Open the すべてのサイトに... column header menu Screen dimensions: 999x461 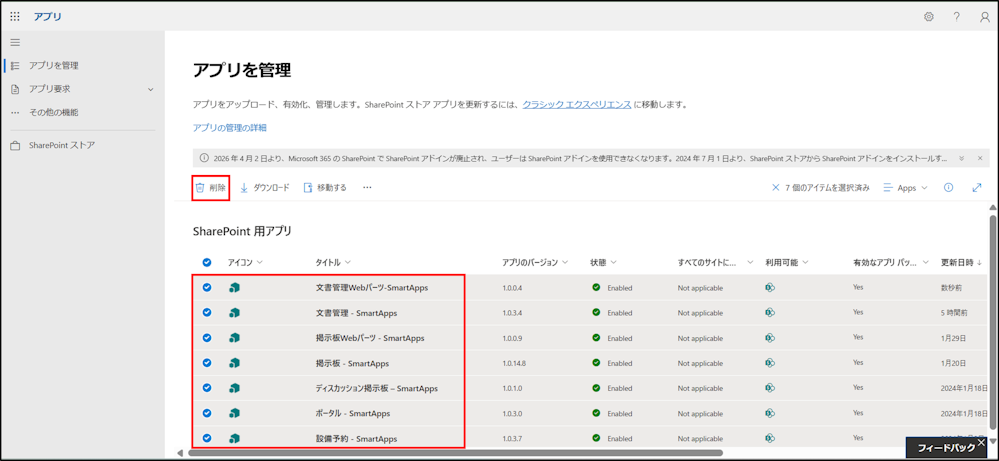tap(715, 262)
